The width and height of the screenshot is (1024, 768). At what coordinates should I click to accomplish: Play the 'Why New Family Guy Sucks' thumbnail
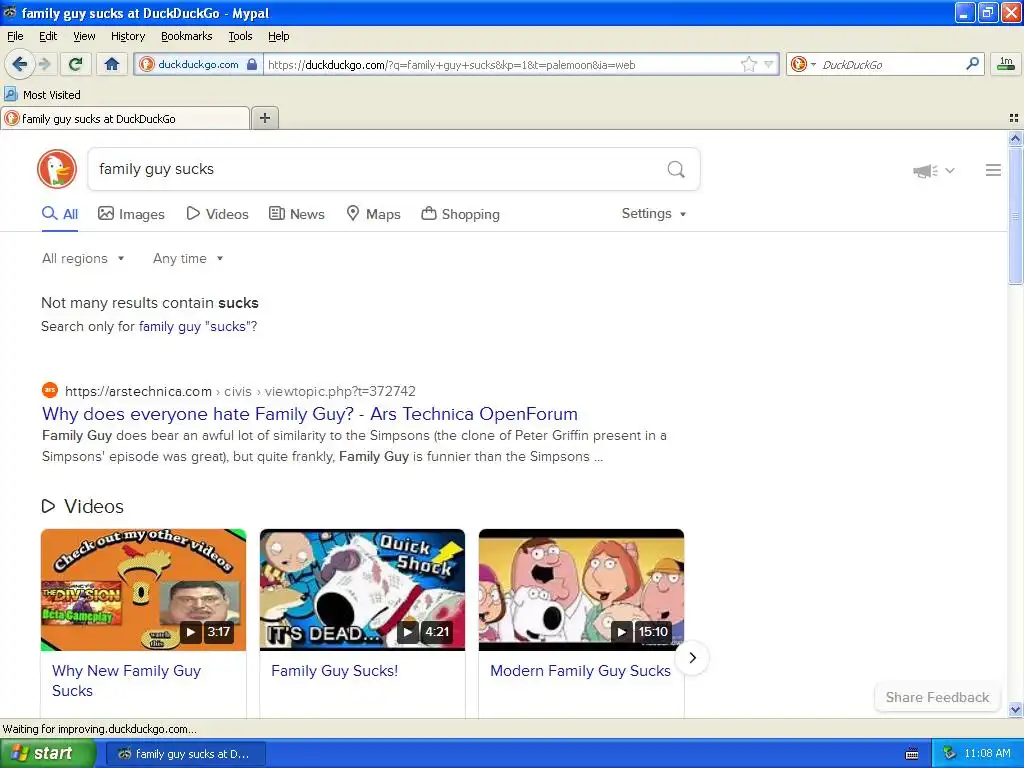click(144, 590)
